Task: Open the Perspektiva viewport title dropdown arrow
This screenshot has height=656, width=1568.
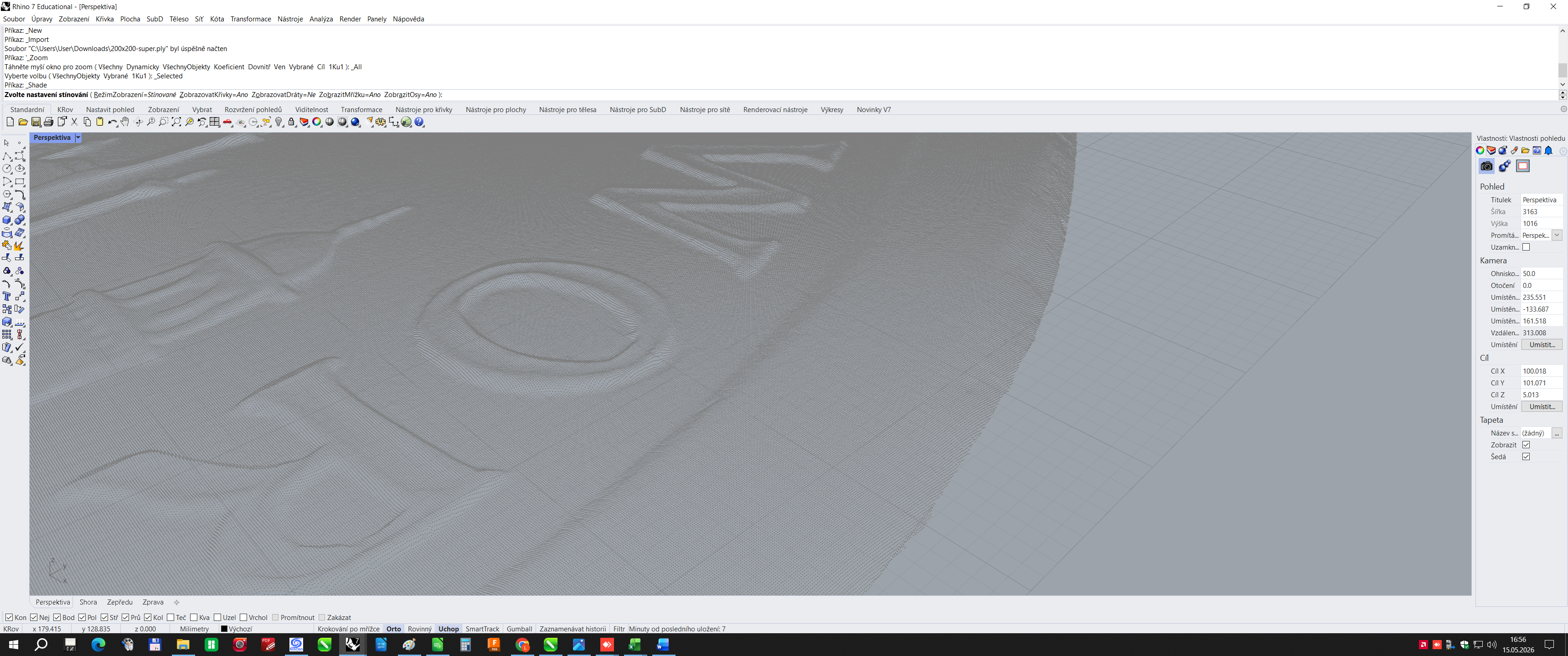Action: [x=78, y=138]
